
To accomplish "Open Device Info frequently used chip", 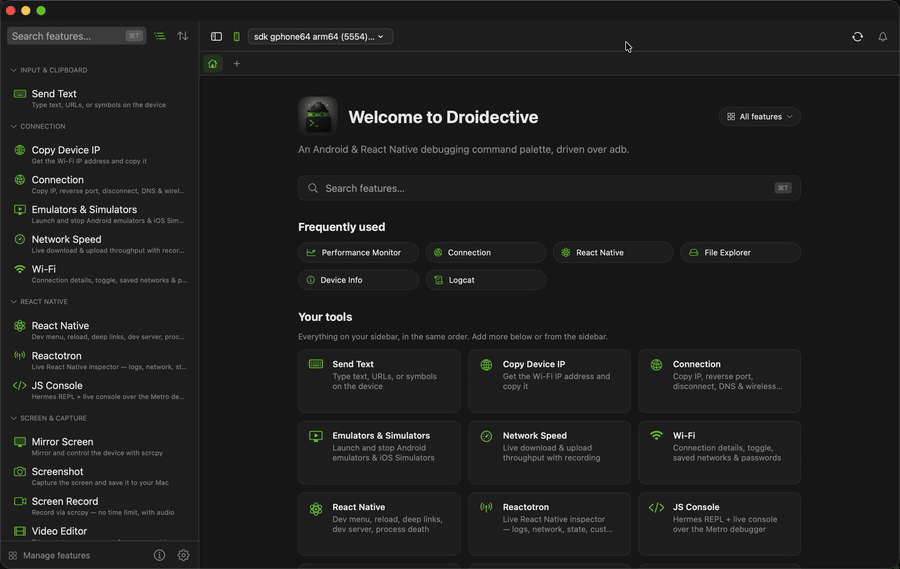I will (358, 280).
